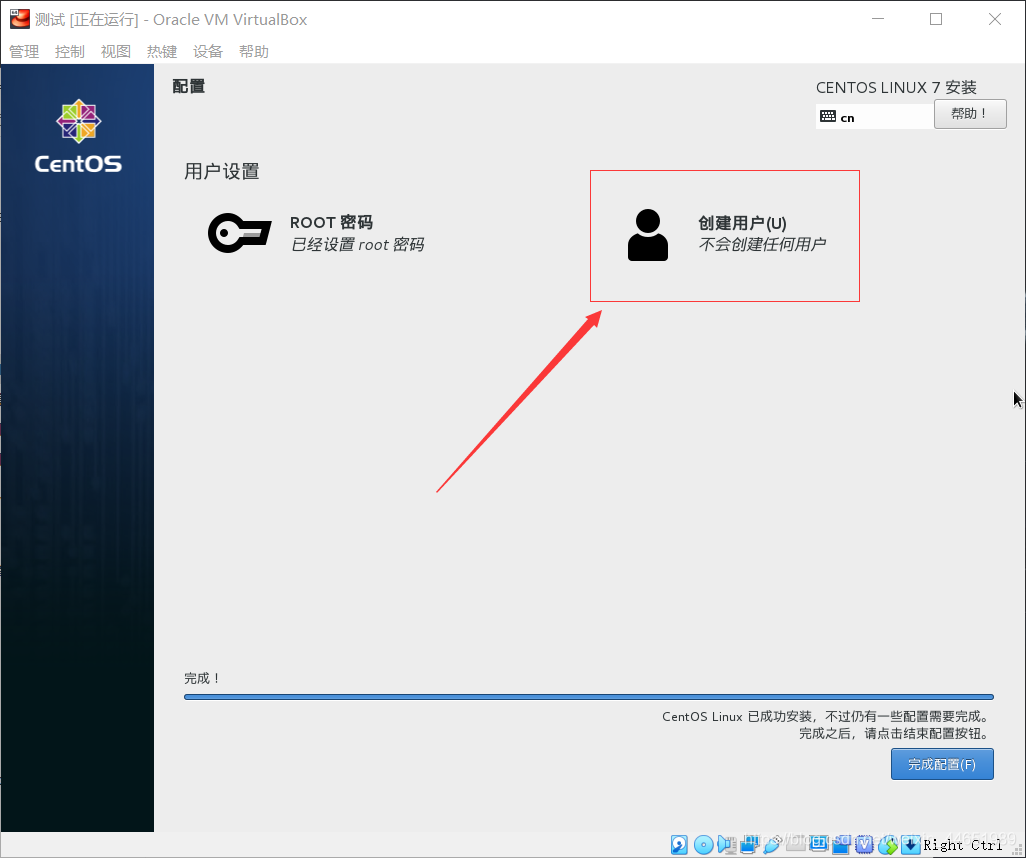The height and width of the screenshot is (858, 1026).
Task: Click the CentOS logo in sidebar
Action: [78, 136]
